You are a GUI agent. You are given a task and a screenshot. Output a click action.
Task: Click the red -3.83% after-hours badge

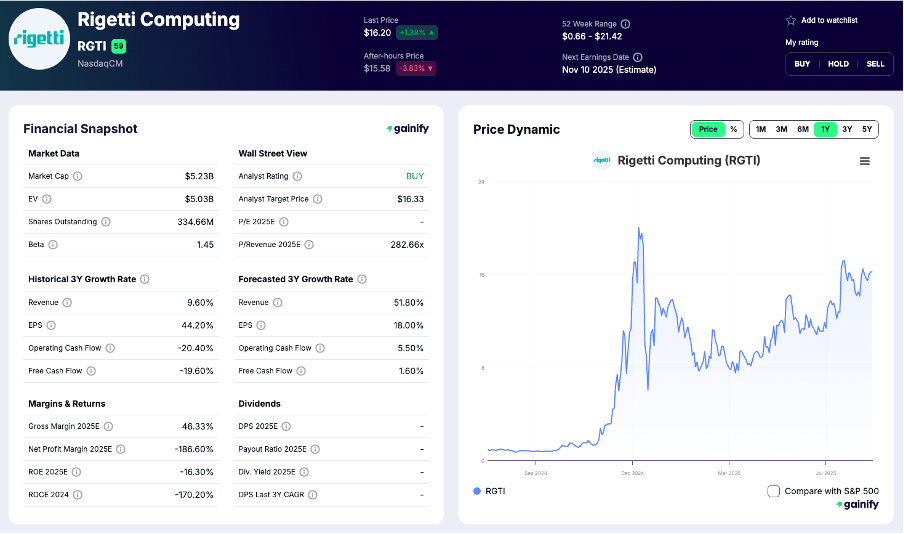click(416, 69)
